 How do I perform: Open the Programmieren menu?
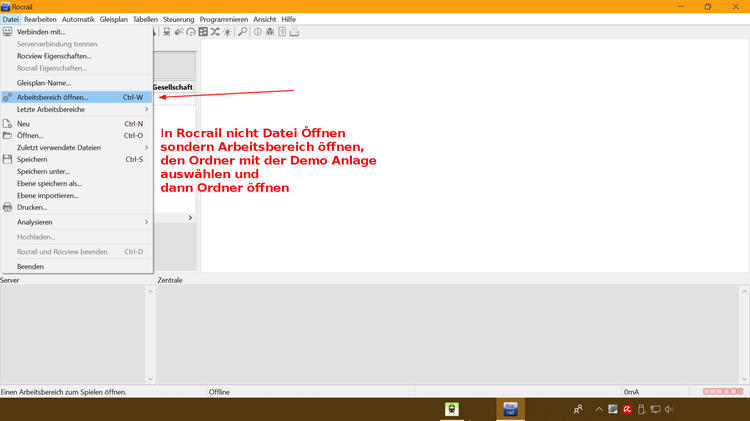click(223, 19)
